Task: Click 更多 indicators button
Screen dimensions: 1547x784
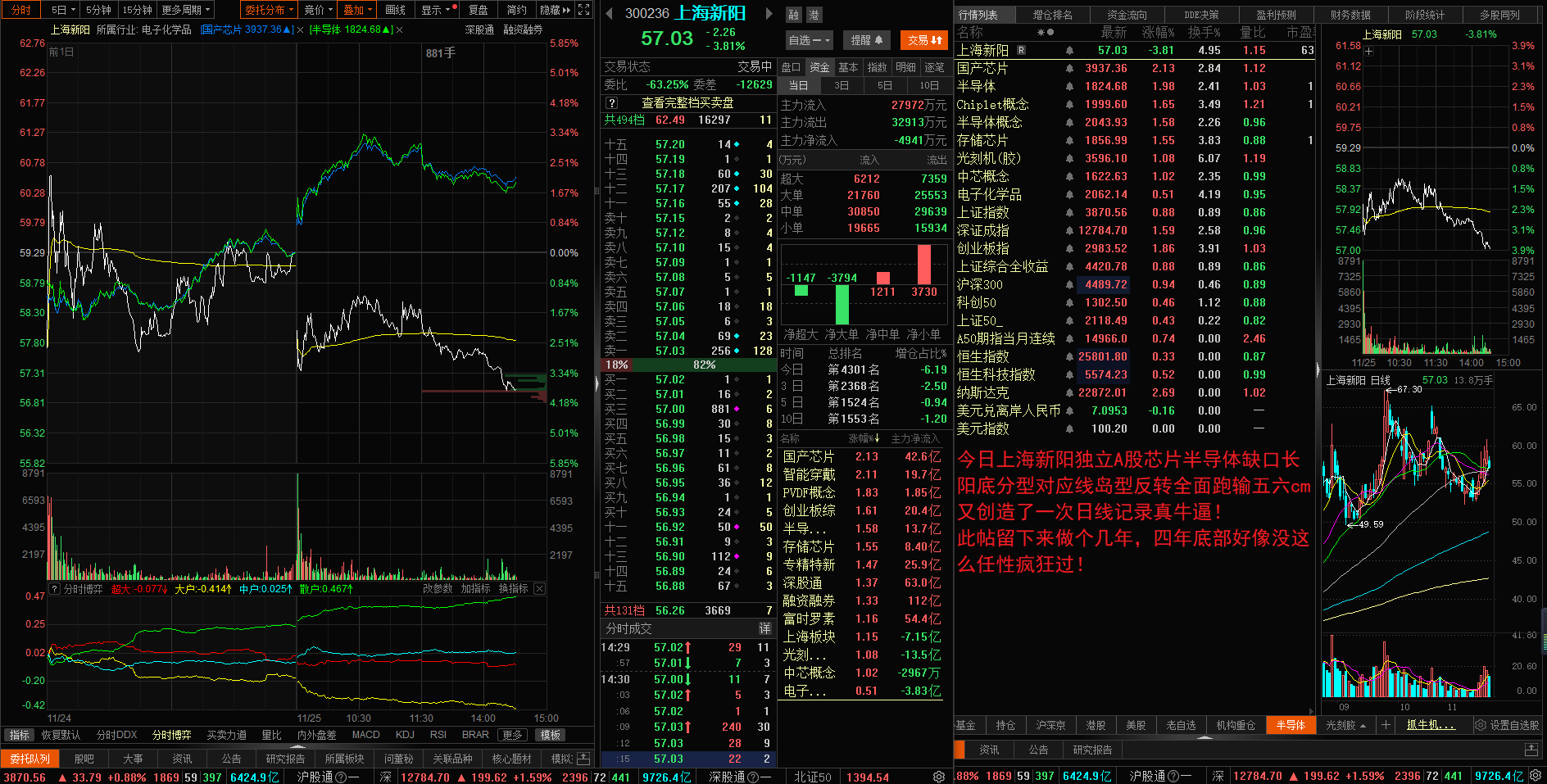Action: (x=512, y=735)
